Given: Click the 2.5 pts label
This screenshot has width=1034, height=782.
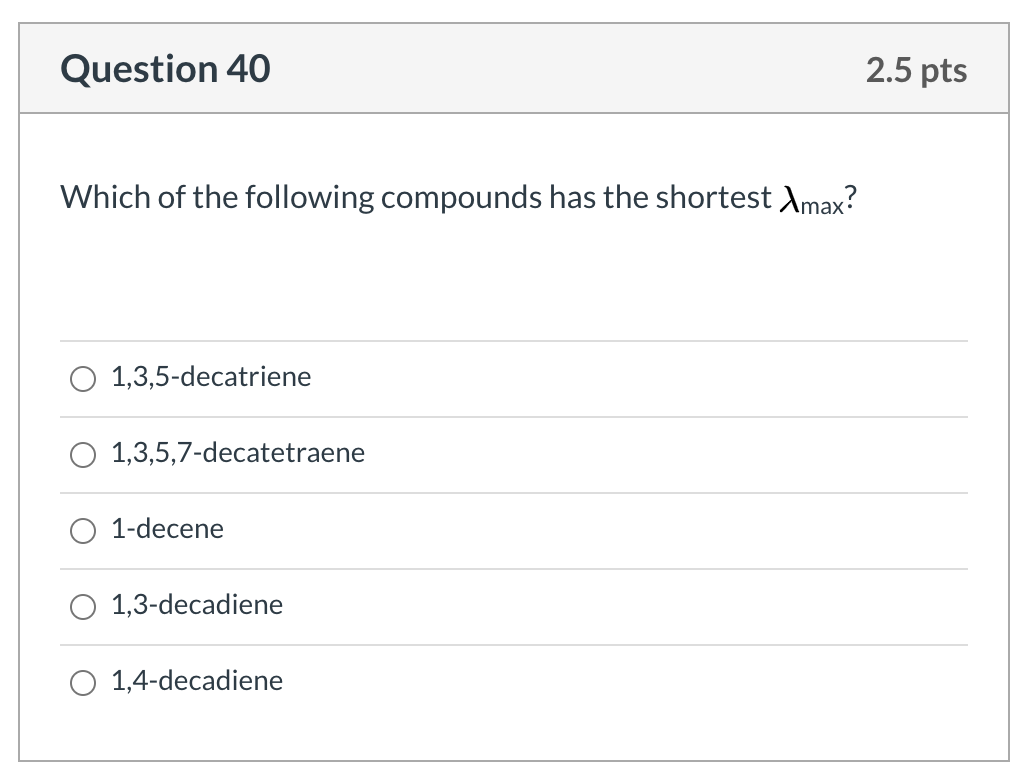Looking at the screenshot, I should (x=917, y=69).
